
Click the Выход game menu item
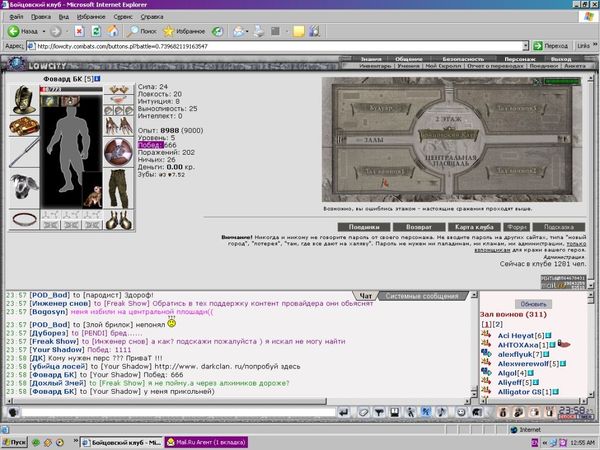tap(561, 59)
